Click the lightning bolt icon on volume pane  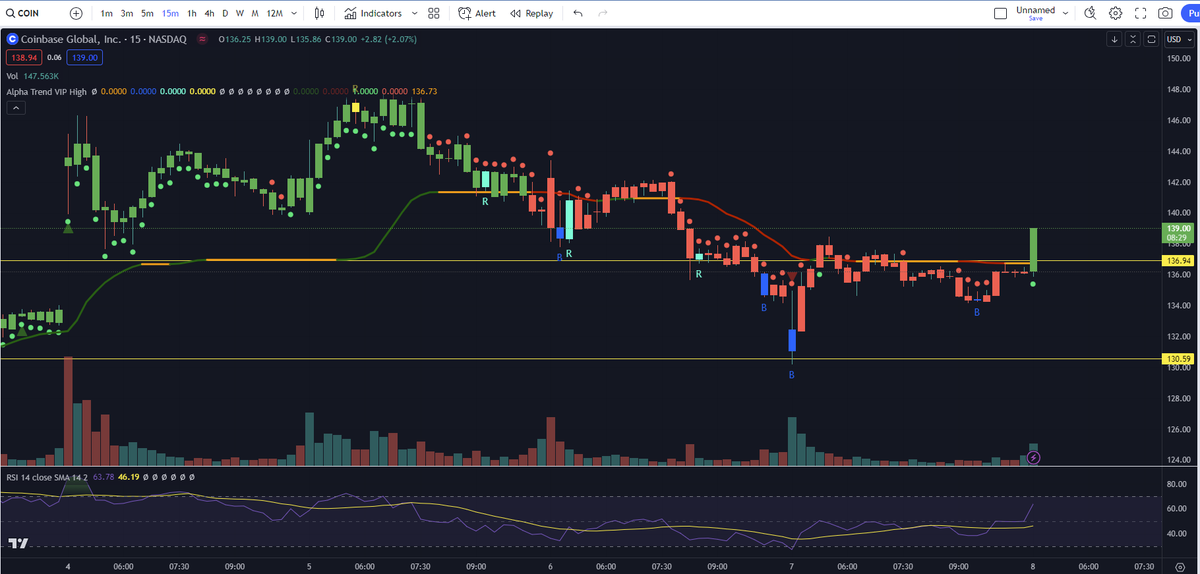[x=1034, y=457]
